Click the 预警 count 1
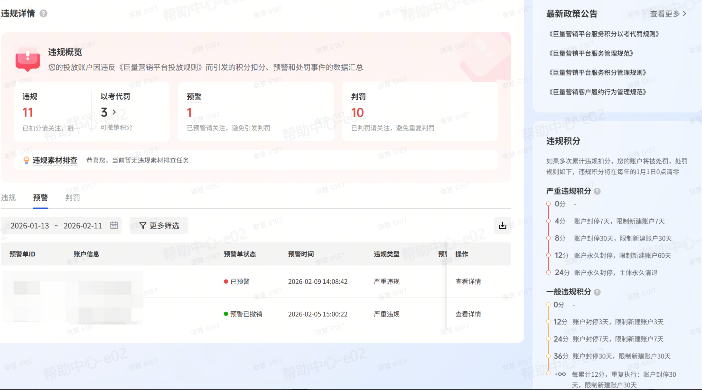The image size is (702, 390). coord(189,112)
